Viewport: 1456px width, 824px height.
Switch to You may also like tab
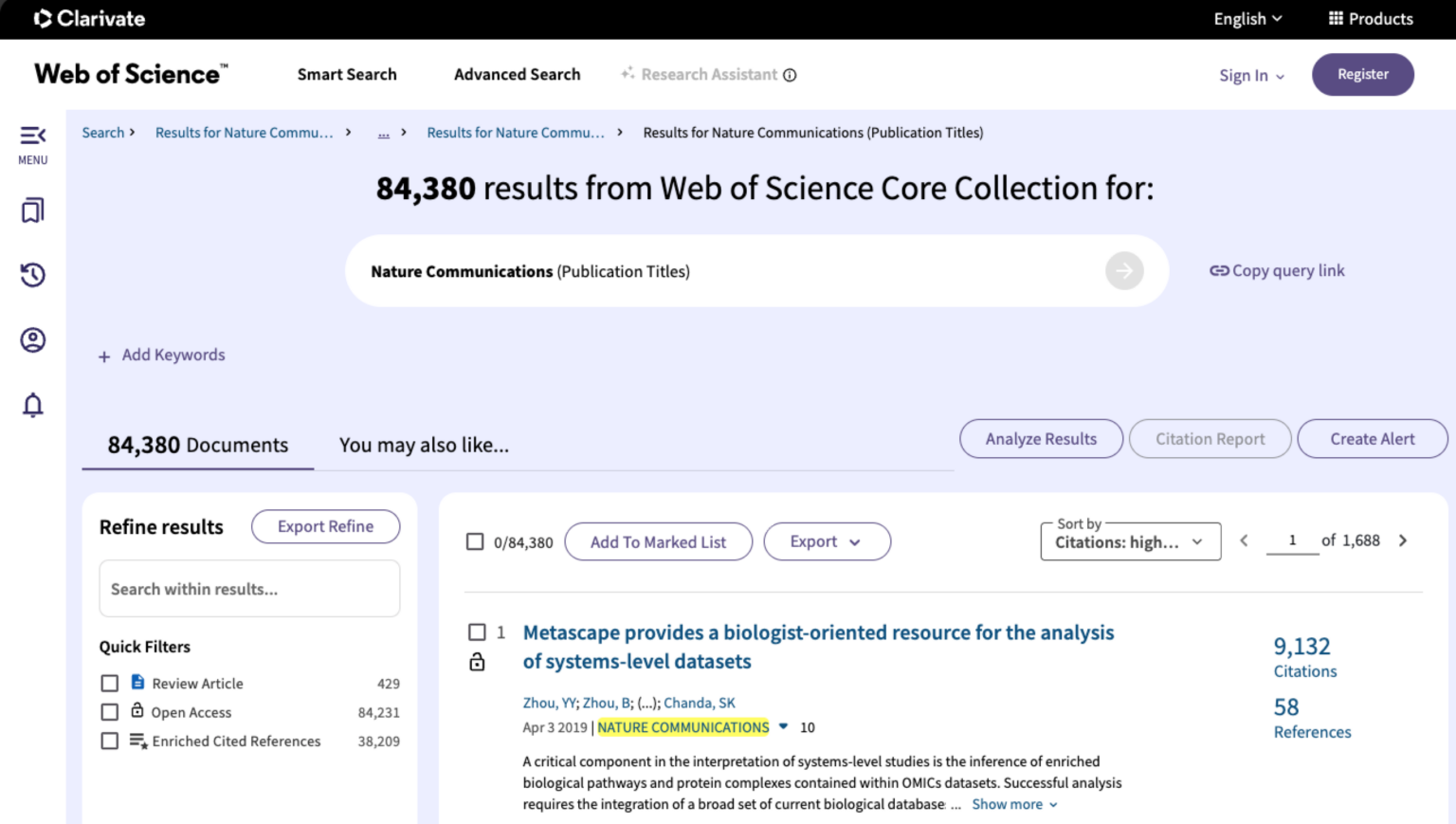(x=424, y=445)
